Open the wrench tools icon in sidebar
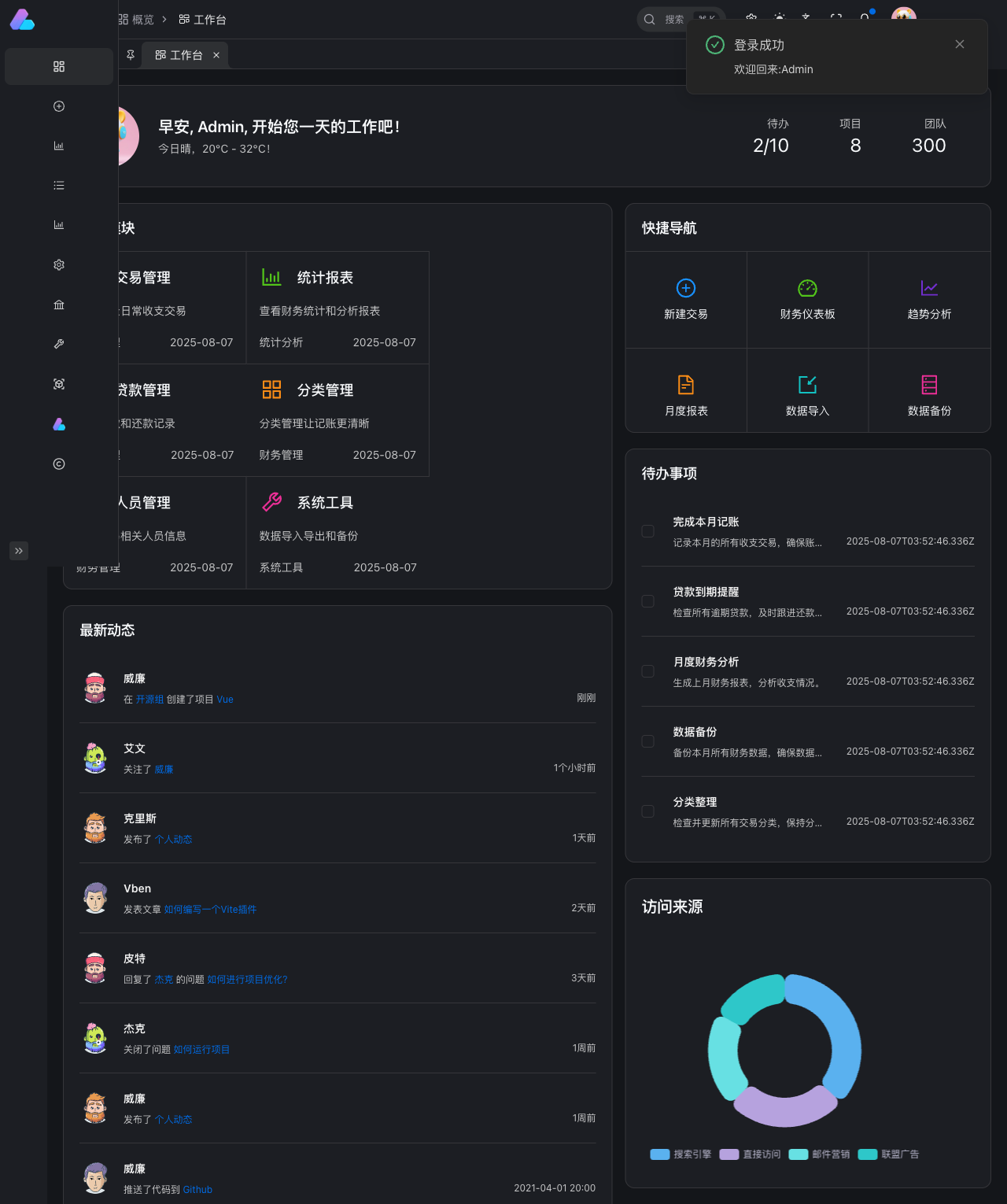This screenshot has width=1007, height=1204. click(x=59, y=344)
